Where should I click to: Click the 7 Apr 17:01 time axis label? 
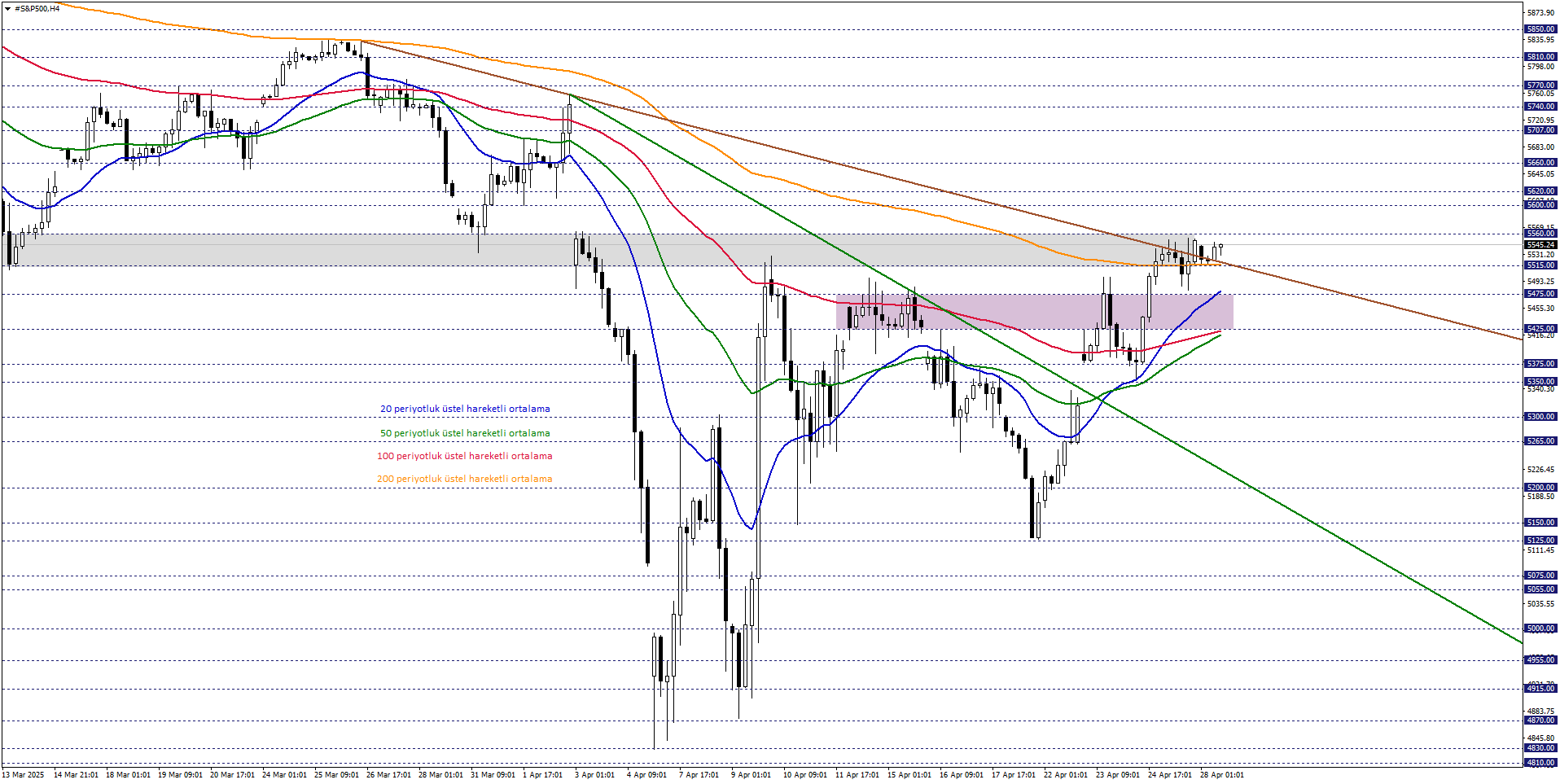pyautogui.click(x=699, y=775)
